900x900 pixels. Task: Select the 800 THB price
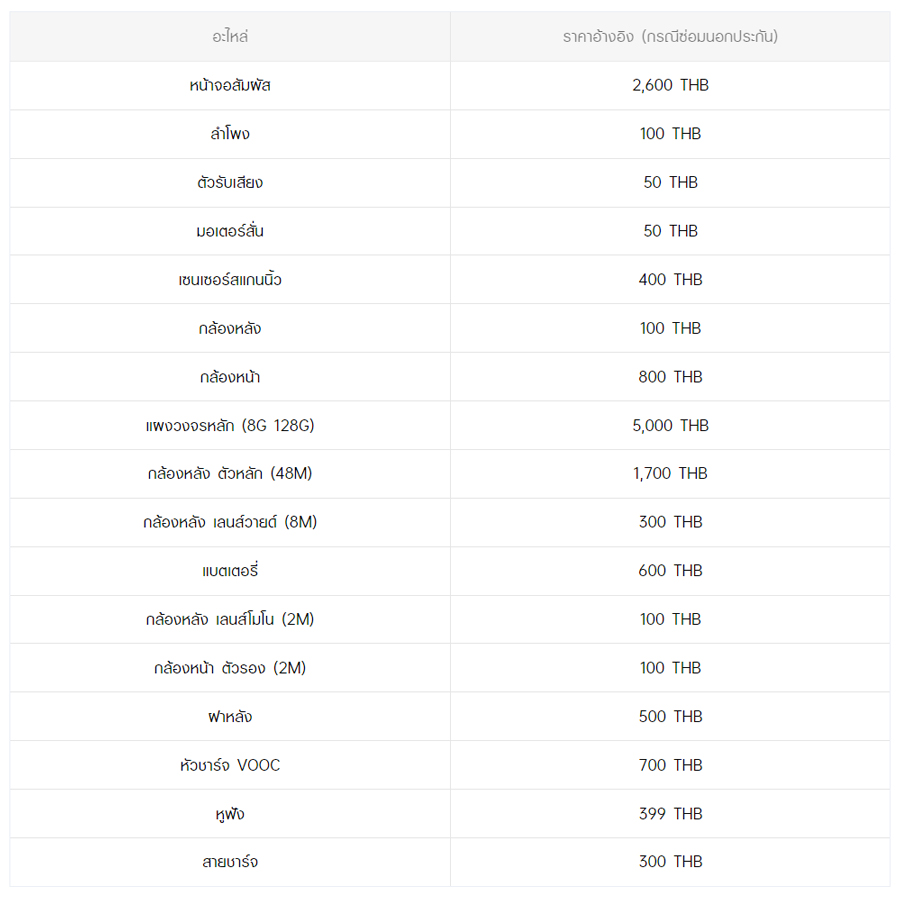pos(670,377)
